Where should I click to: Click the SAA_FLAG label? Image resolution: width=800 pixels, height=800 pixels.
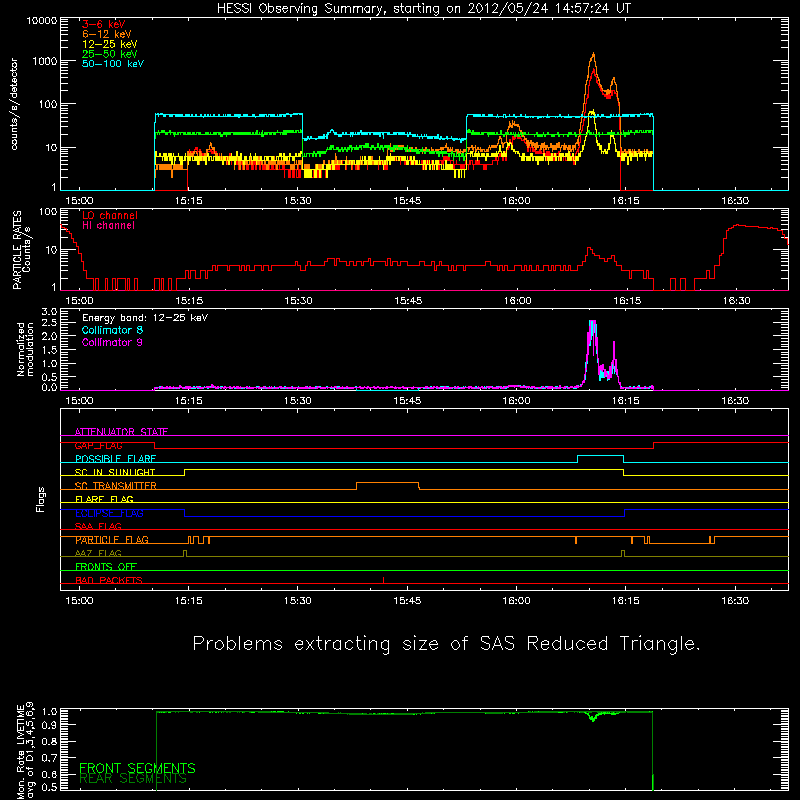tap(98, 526)
